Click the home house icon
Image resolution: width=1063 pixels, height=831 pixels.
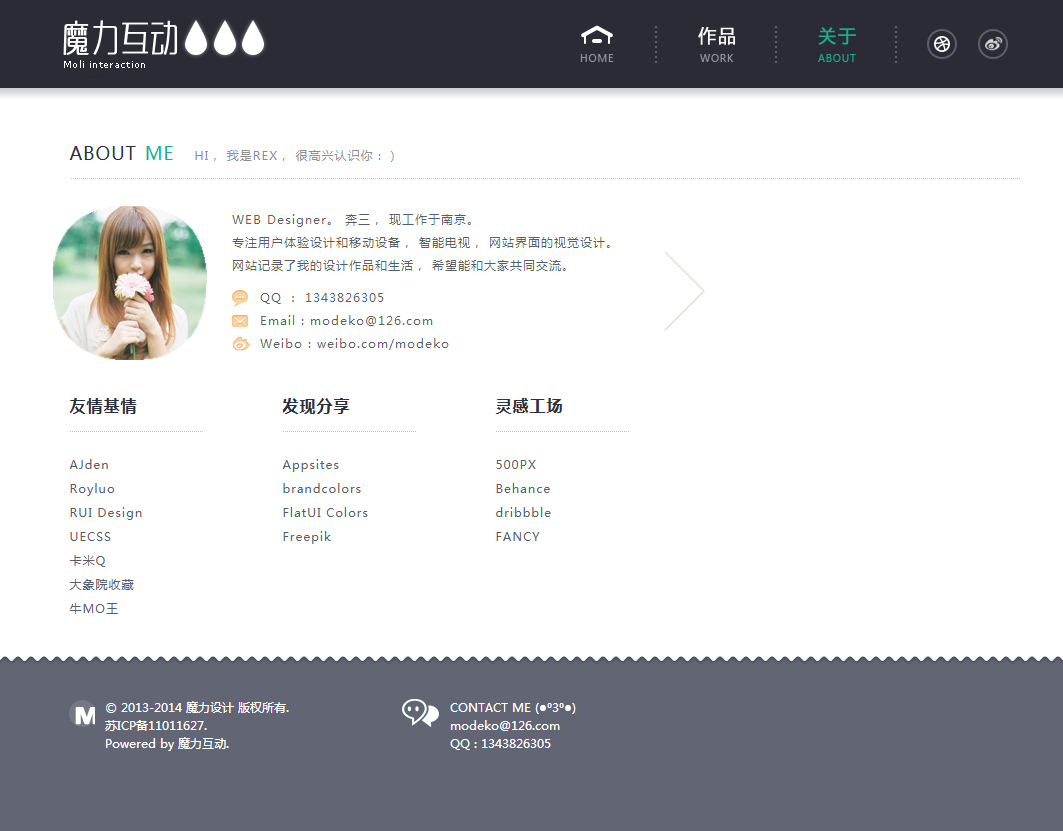597,36
